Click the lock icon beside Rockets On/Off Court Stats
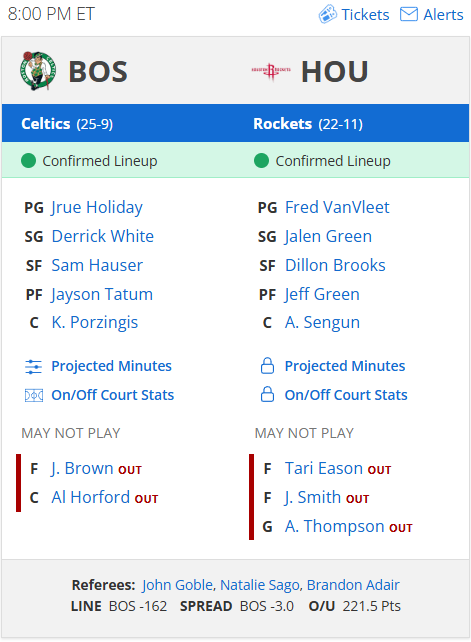 267,395
